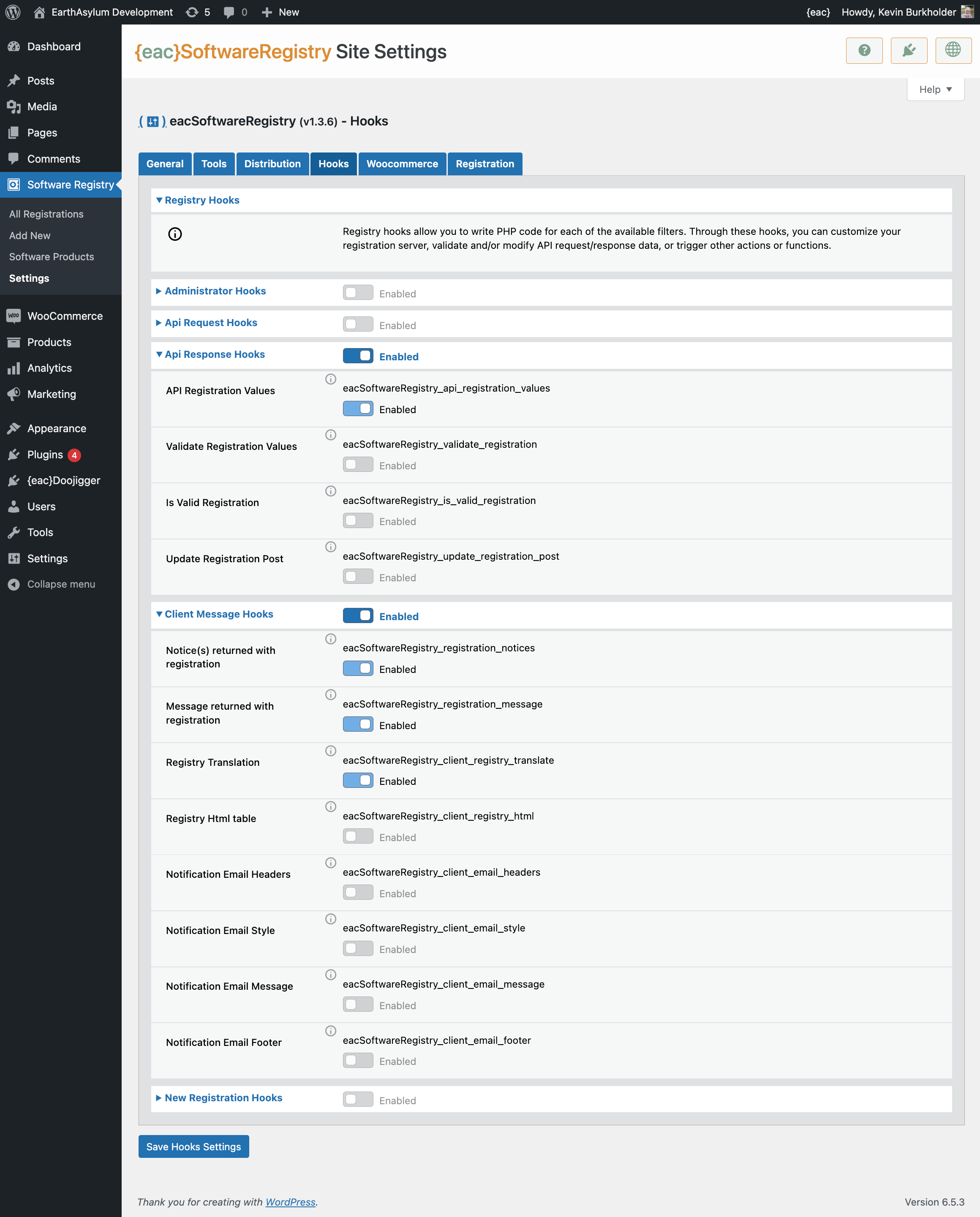
Task: Click info icon for Notification Email Headers
Action: pos(331,863)
